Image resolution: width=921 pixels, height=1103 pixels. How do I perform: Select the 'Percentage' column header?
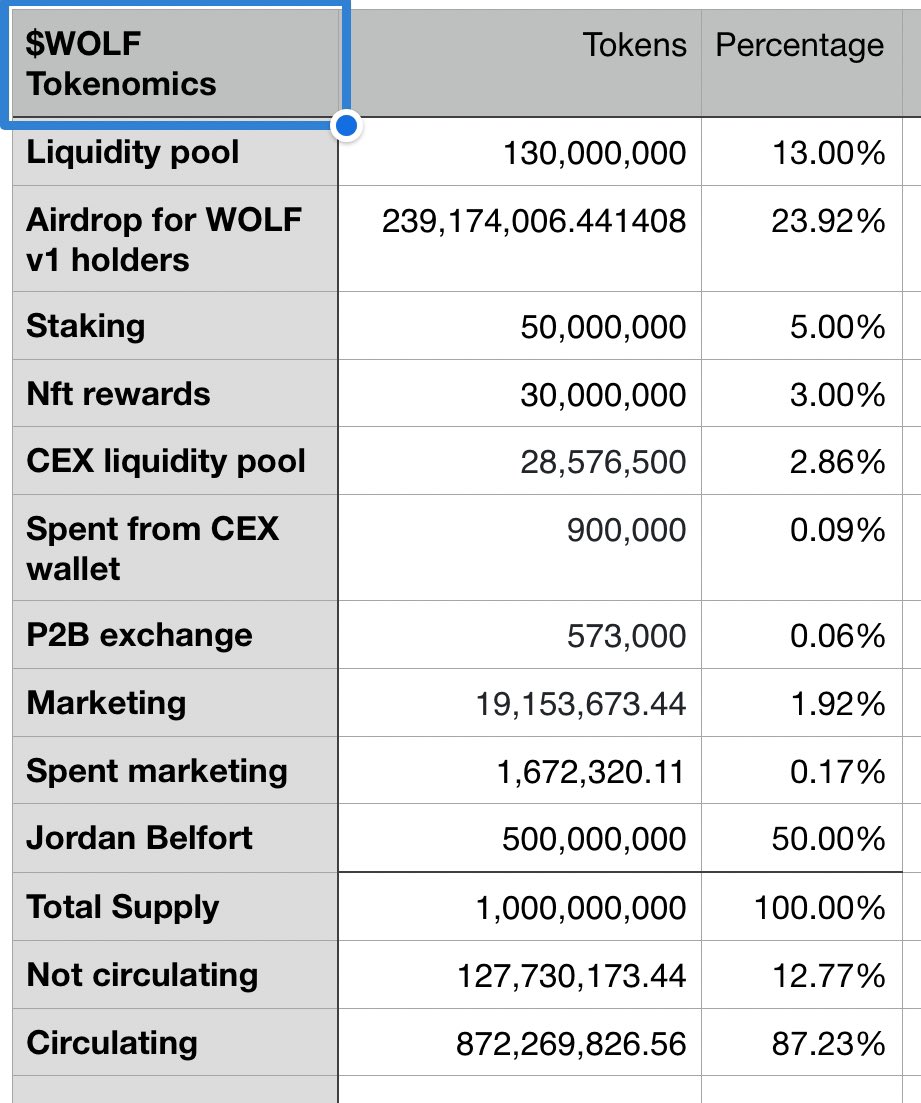click(801, 64)
